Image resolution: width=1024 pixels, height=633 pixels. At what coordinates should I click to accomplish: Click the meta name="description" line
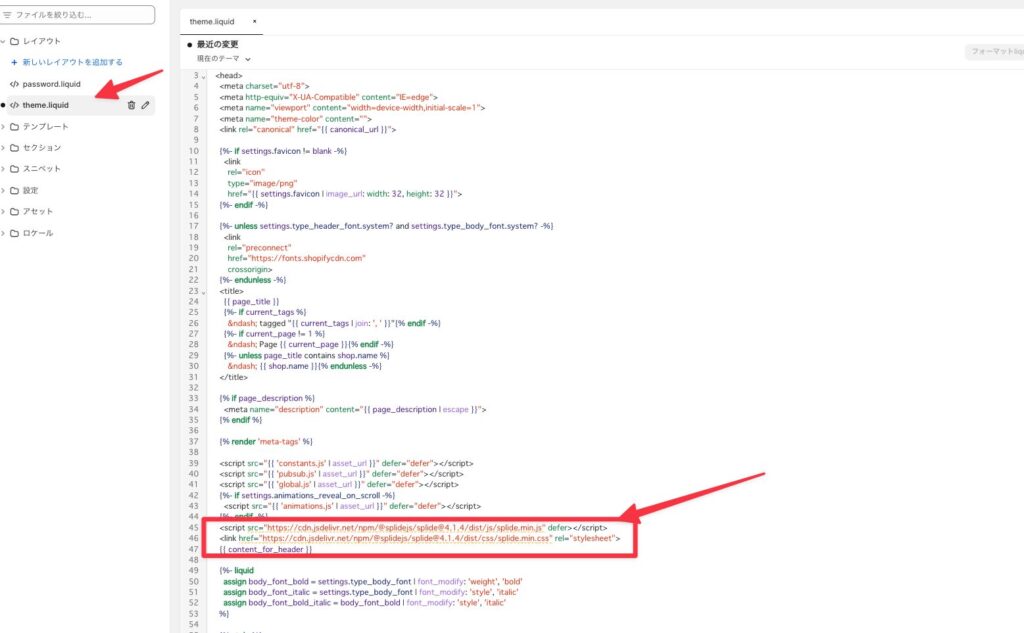(355, 410)
